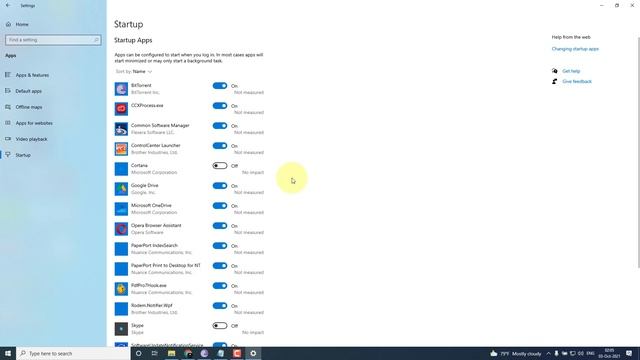Click the weather Mostly cloudy widget

click(x=516, y=353)
